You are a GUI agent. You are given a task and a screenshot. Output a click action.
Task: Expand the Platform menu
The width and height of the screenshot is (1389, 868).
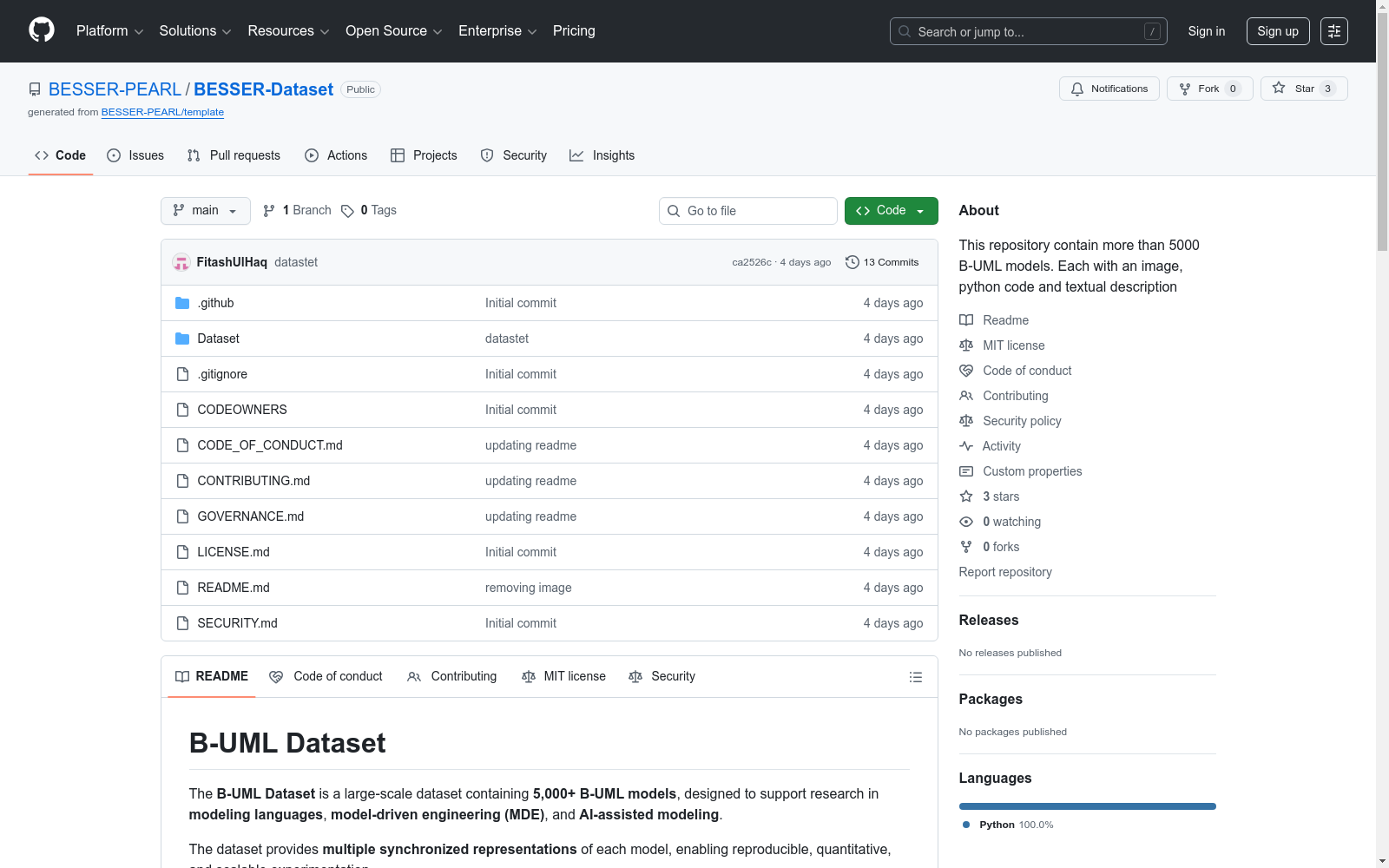(109, 31)
